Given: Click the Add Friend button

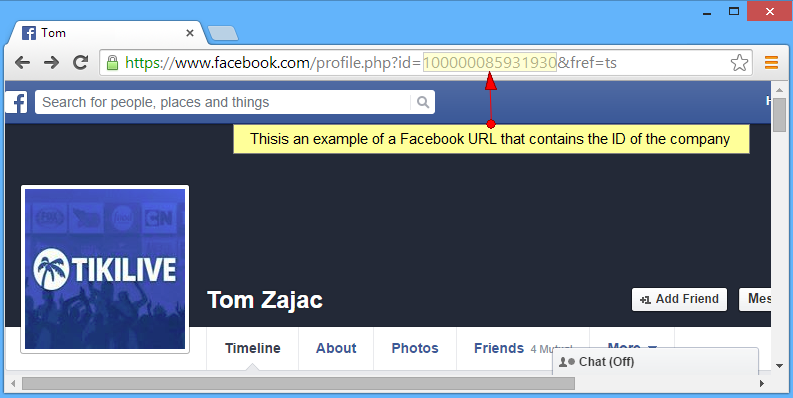Looking at the screenshot, I should click(679, 299).
